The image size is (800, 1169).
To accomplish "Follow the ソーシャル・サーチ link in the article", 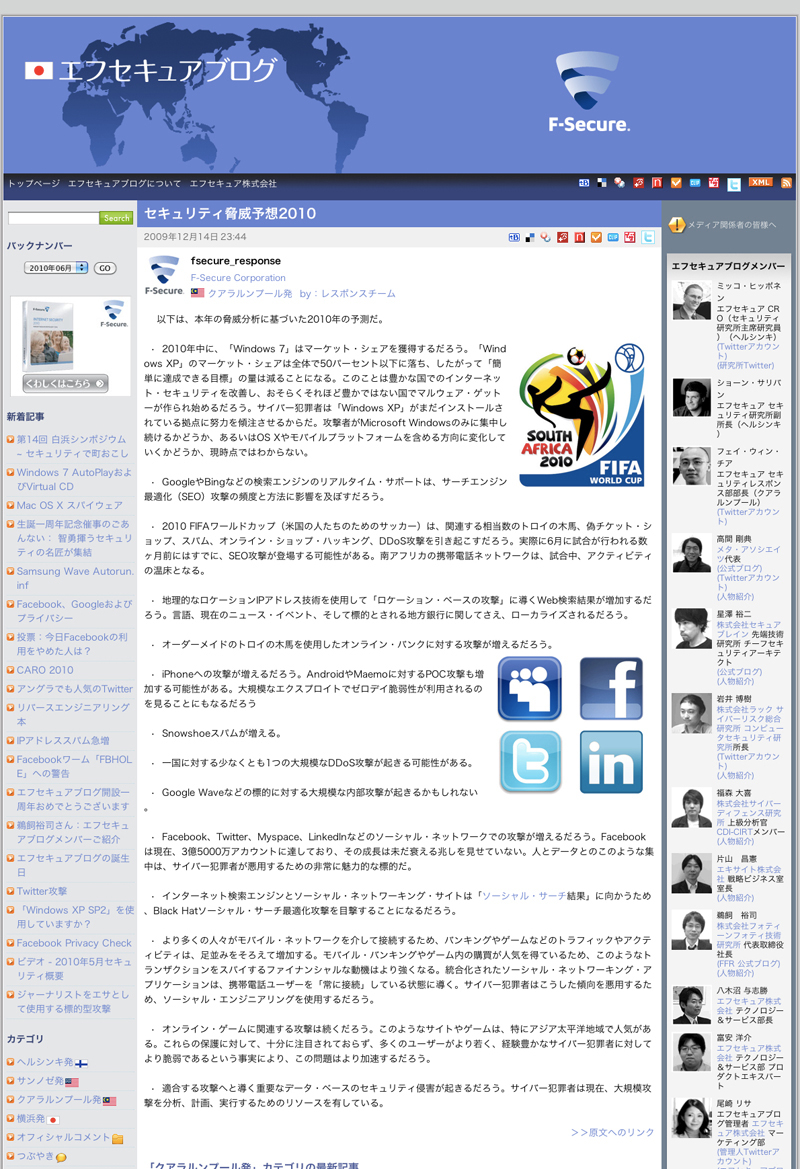I will [x=524, y=895].
